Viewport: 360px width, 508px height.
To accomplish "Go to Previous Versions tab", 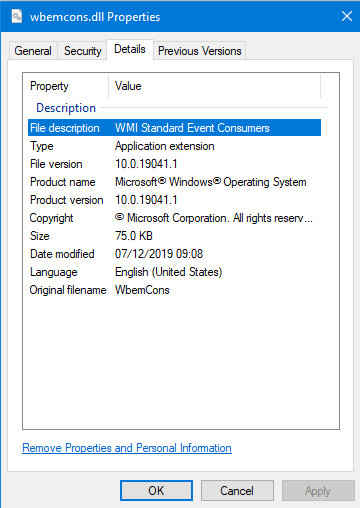I will click(200, 51).
